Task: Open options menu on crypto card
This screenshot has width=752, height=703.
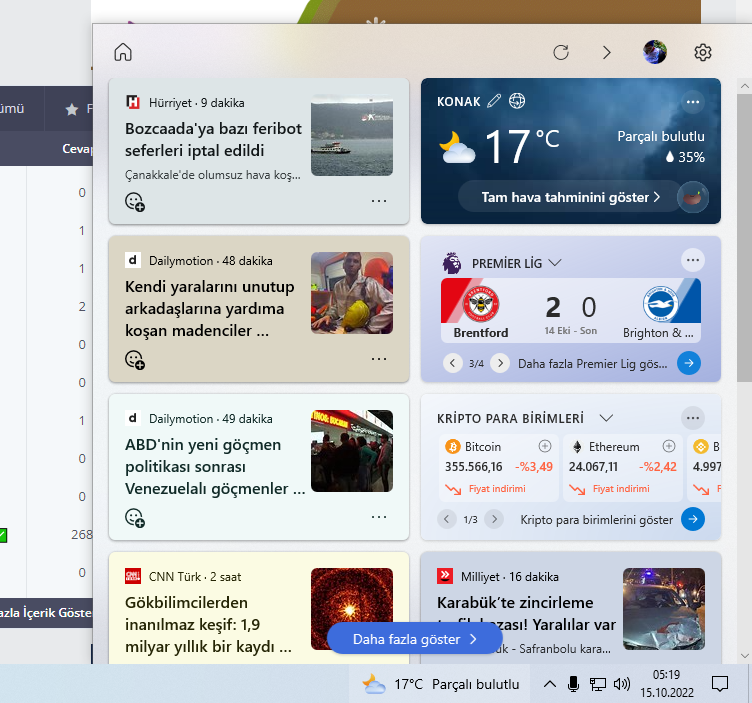Action: tap(693, 418)
